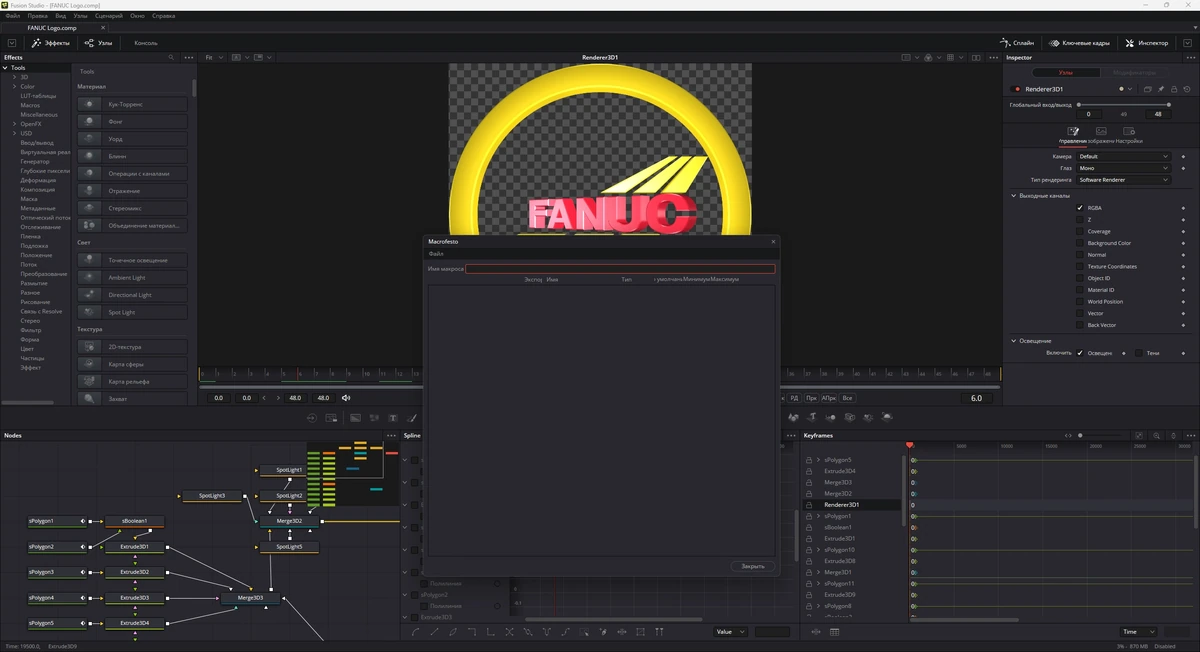Collapse the Освещение section
1200x652 pixels.
point(1013,341)
